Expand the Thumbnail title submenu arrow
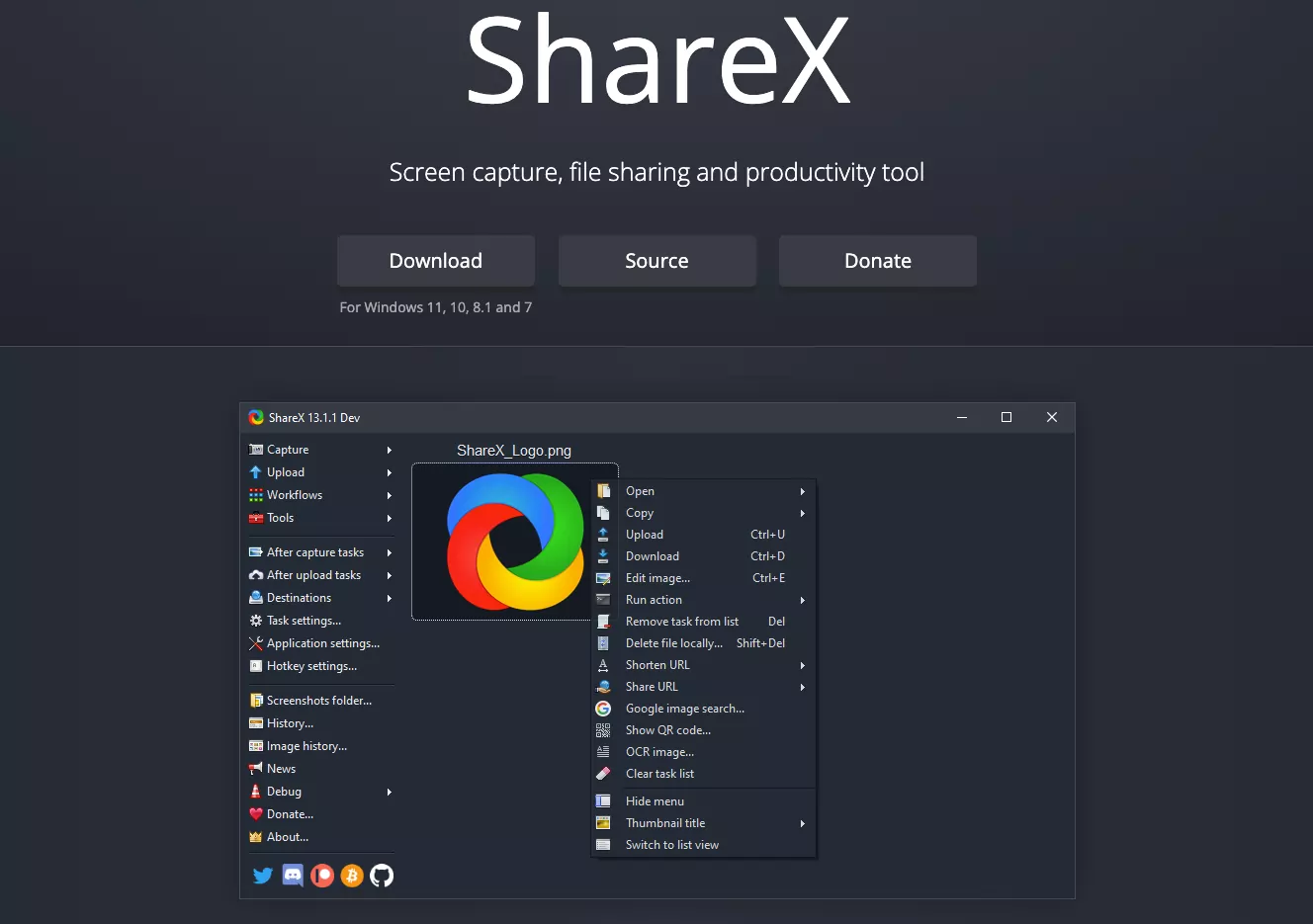This screenshot has height=924, width=1313. point(803,823)
